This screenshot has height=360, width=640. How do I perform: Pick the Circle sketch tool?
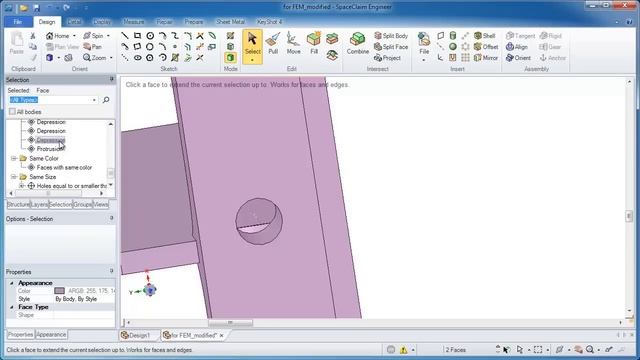tap(150, 36)
